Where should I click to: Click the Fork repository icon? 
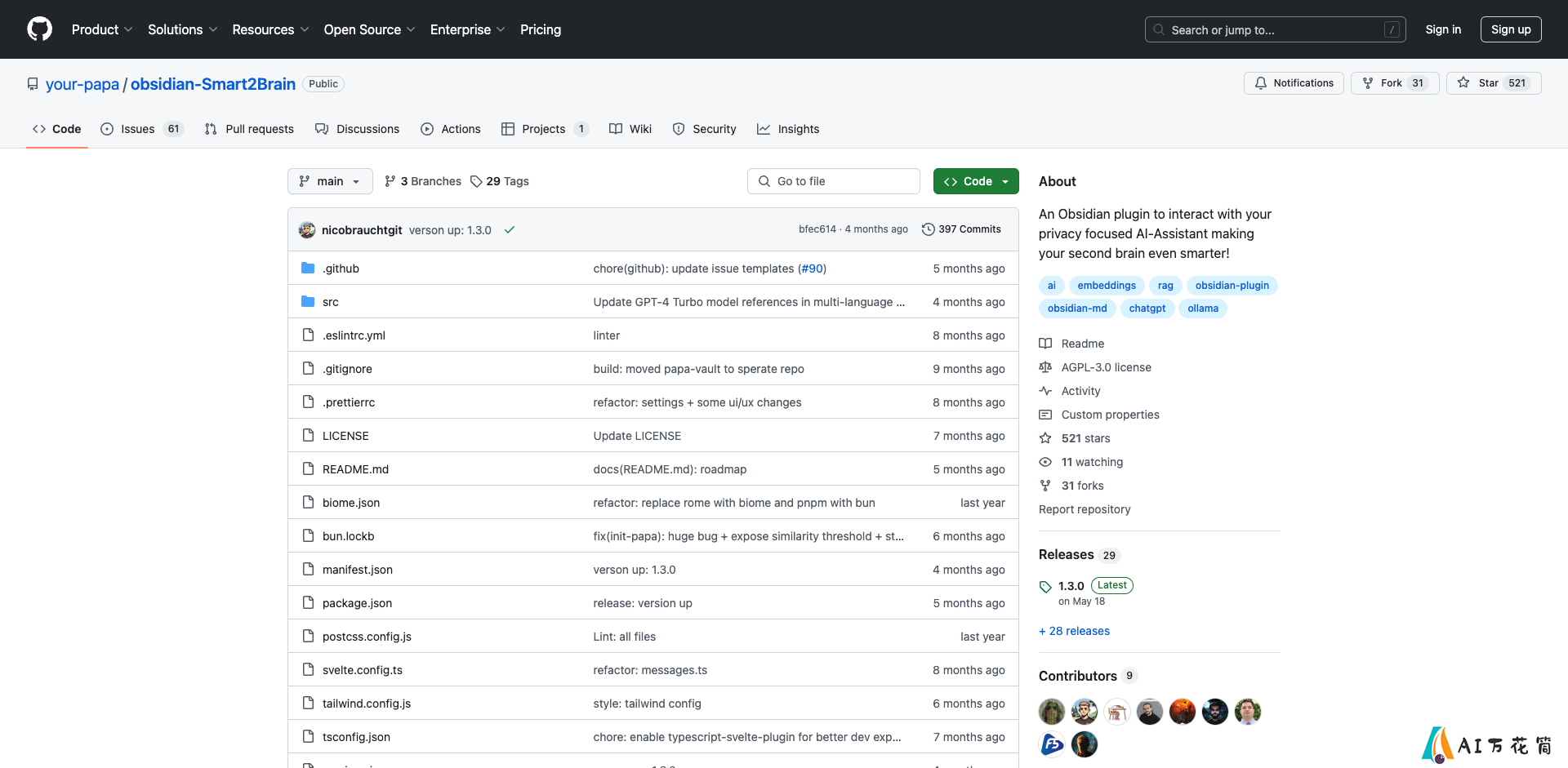coord(1368,82)
